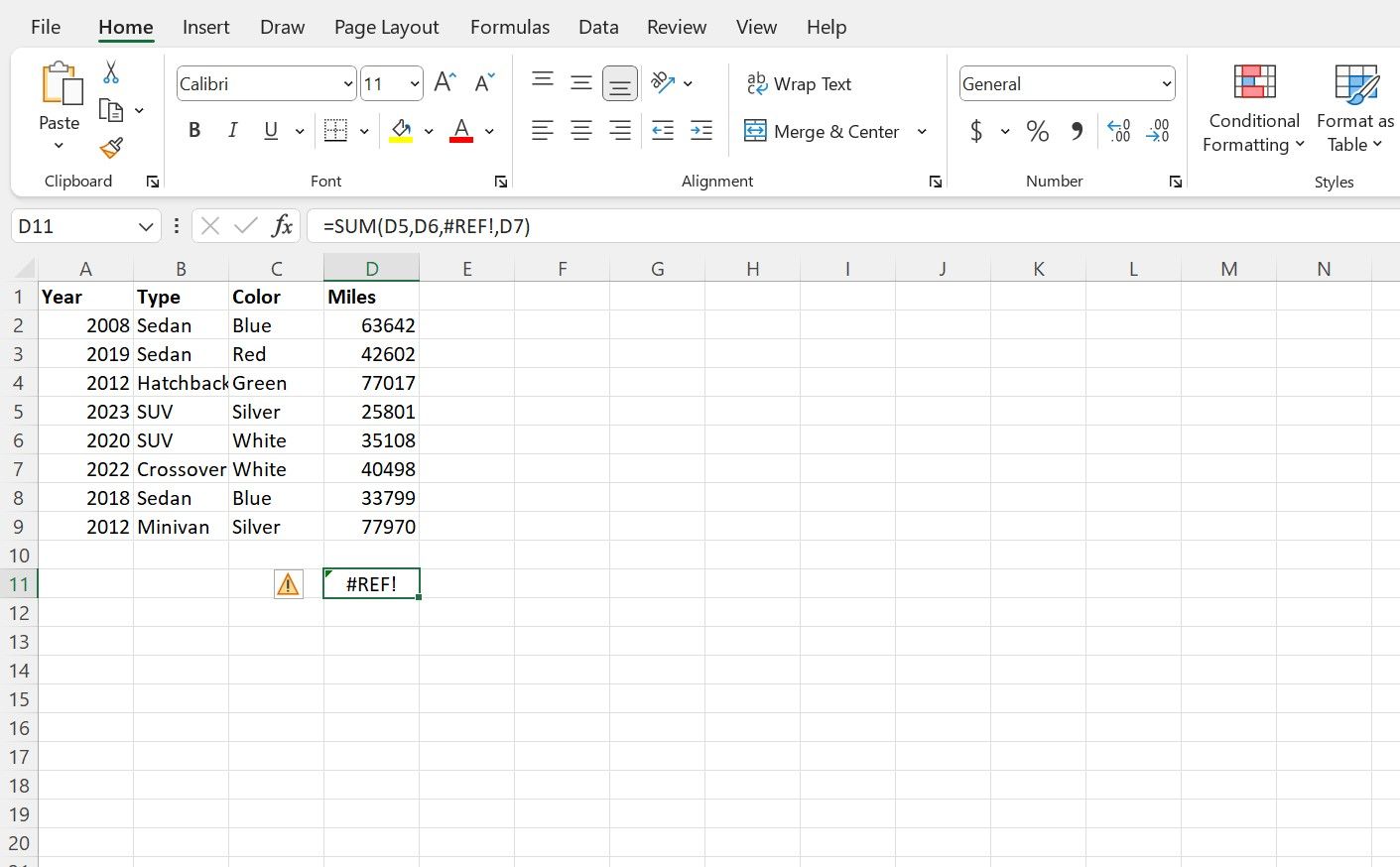Switch to the Formulas ribbon tab
Image resolution: width=1400 pixels, height=867 pixels.
[509, 27]
